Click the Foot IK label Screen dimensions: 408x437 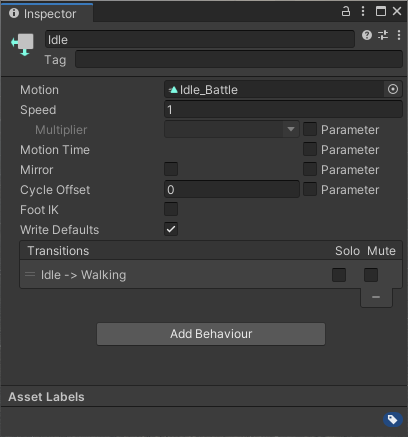(x=39, y=210)
